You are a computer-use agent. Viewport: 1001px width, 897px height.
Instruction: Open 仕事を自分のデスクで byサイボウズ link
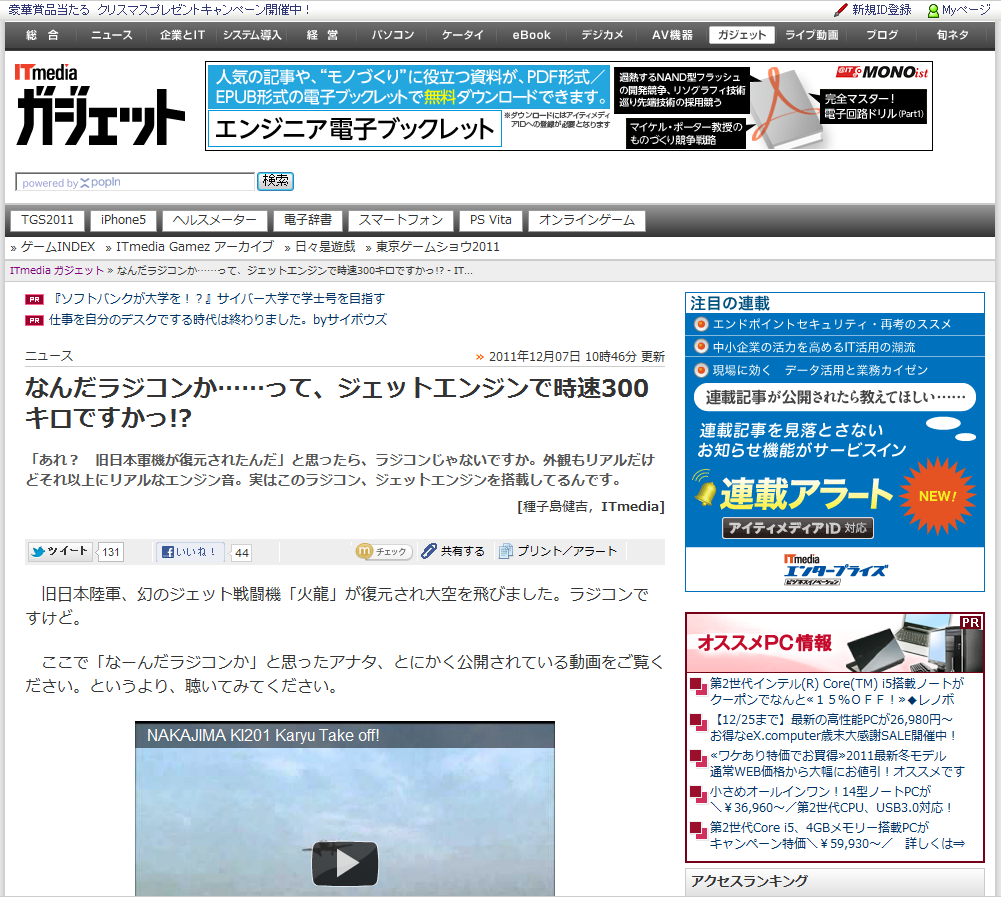[218, 320]
